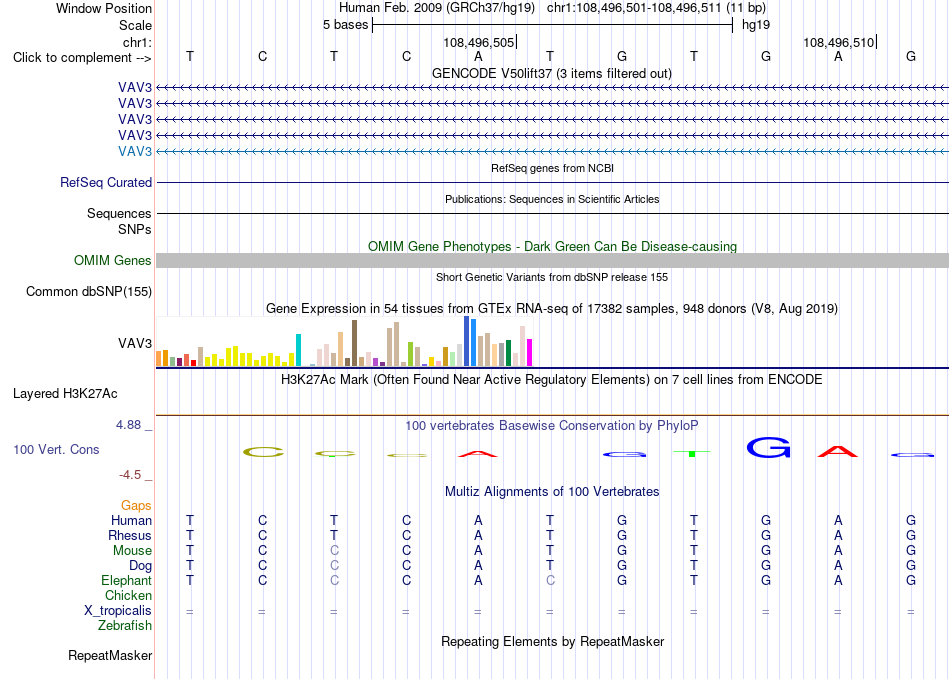The width and height of the screenshot is (950, 679).
Task: Click the 'Gene Expression in 54 tissues' title
Action: coord(552,309)
